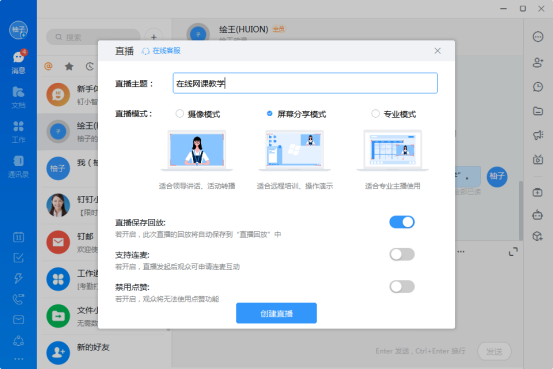Click the camera mode preview thumbnail

(197, 150)
